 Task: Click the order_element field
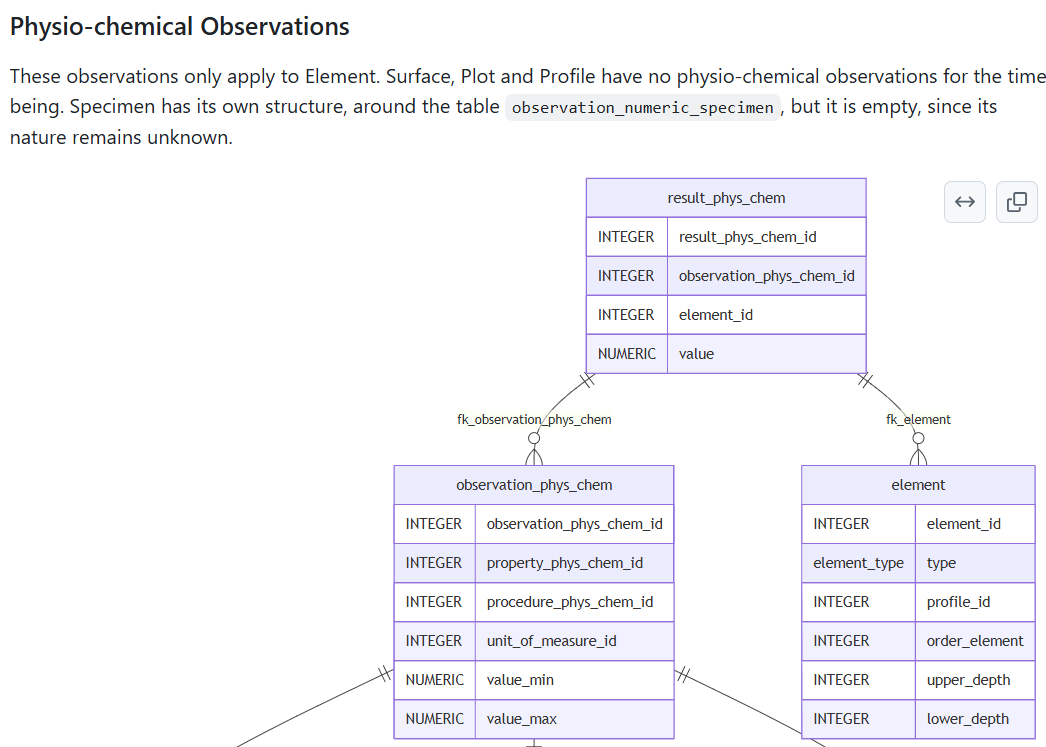[974, 641]
